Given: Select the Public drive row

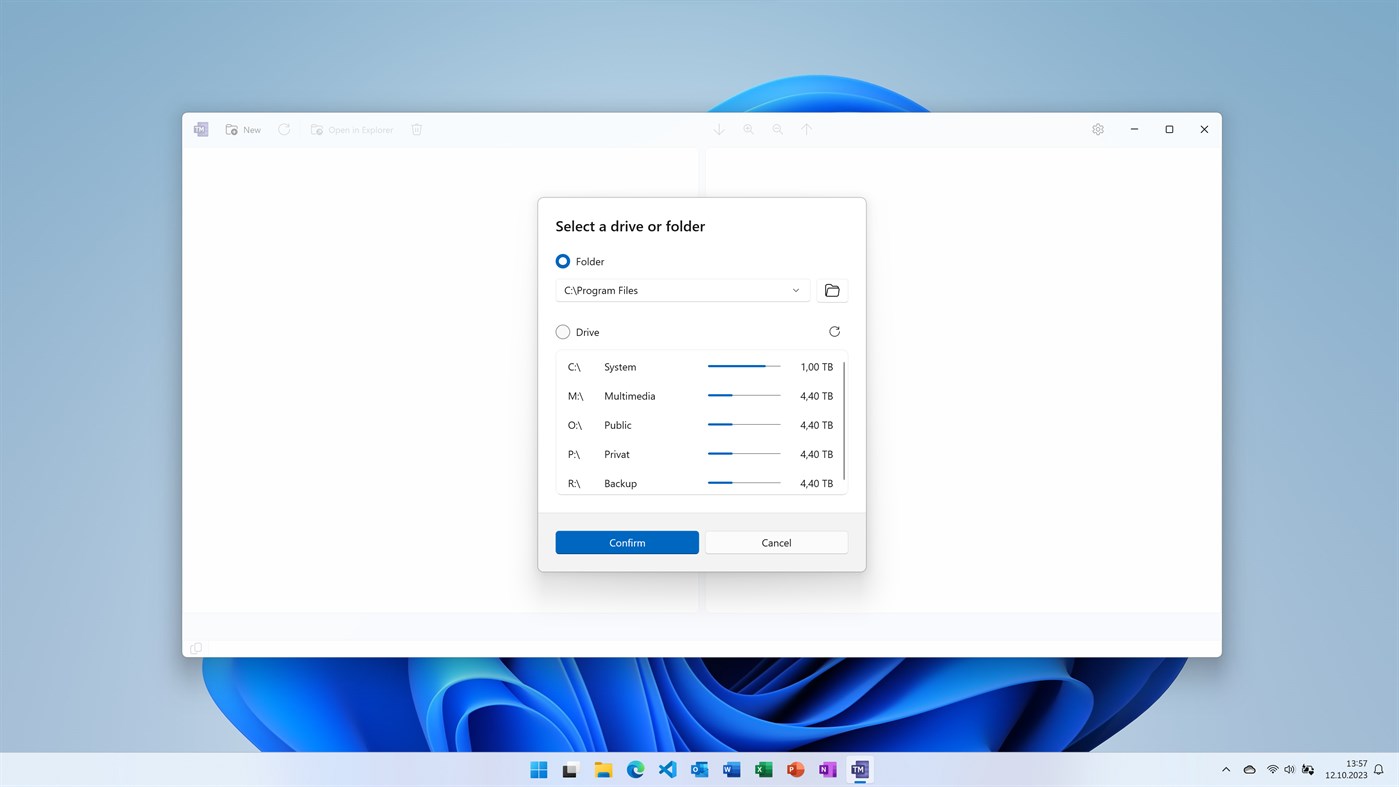Looking at the screenshot, I should tap(700, 425).
